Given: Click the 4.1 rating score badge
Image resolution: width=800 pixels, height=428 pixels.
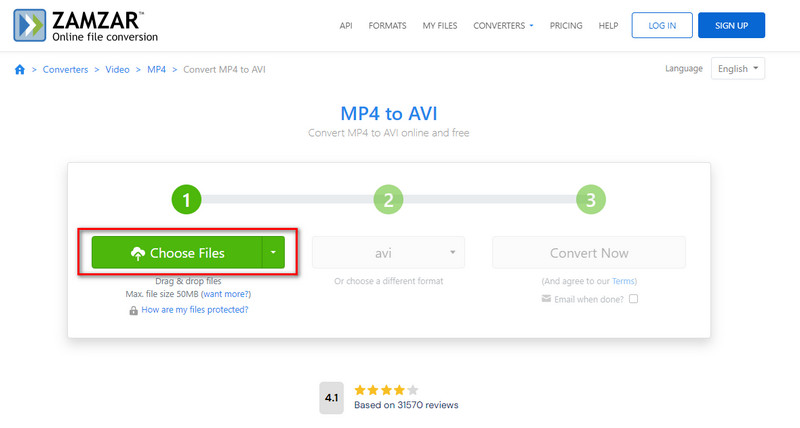Looking at the screenshot, I should pos(331,396).
